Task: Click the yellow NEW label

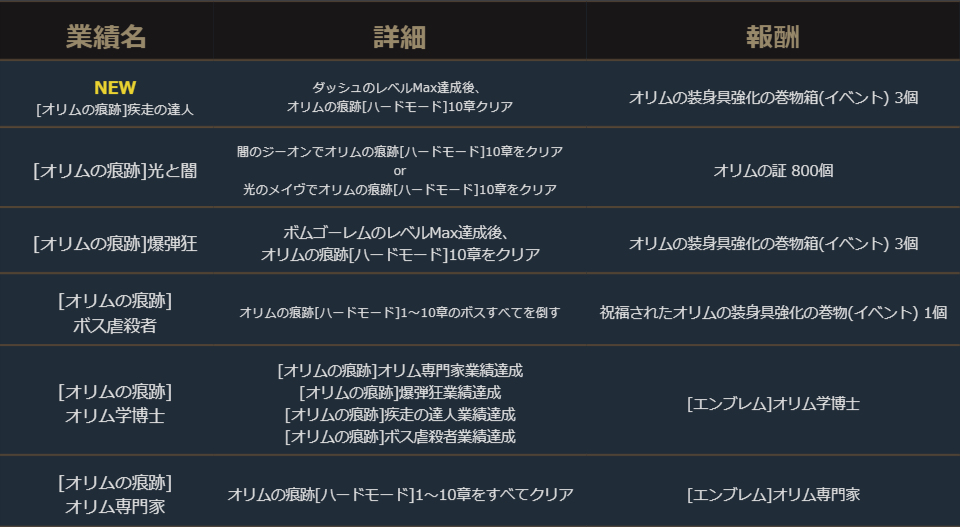Action: [115, 88]
